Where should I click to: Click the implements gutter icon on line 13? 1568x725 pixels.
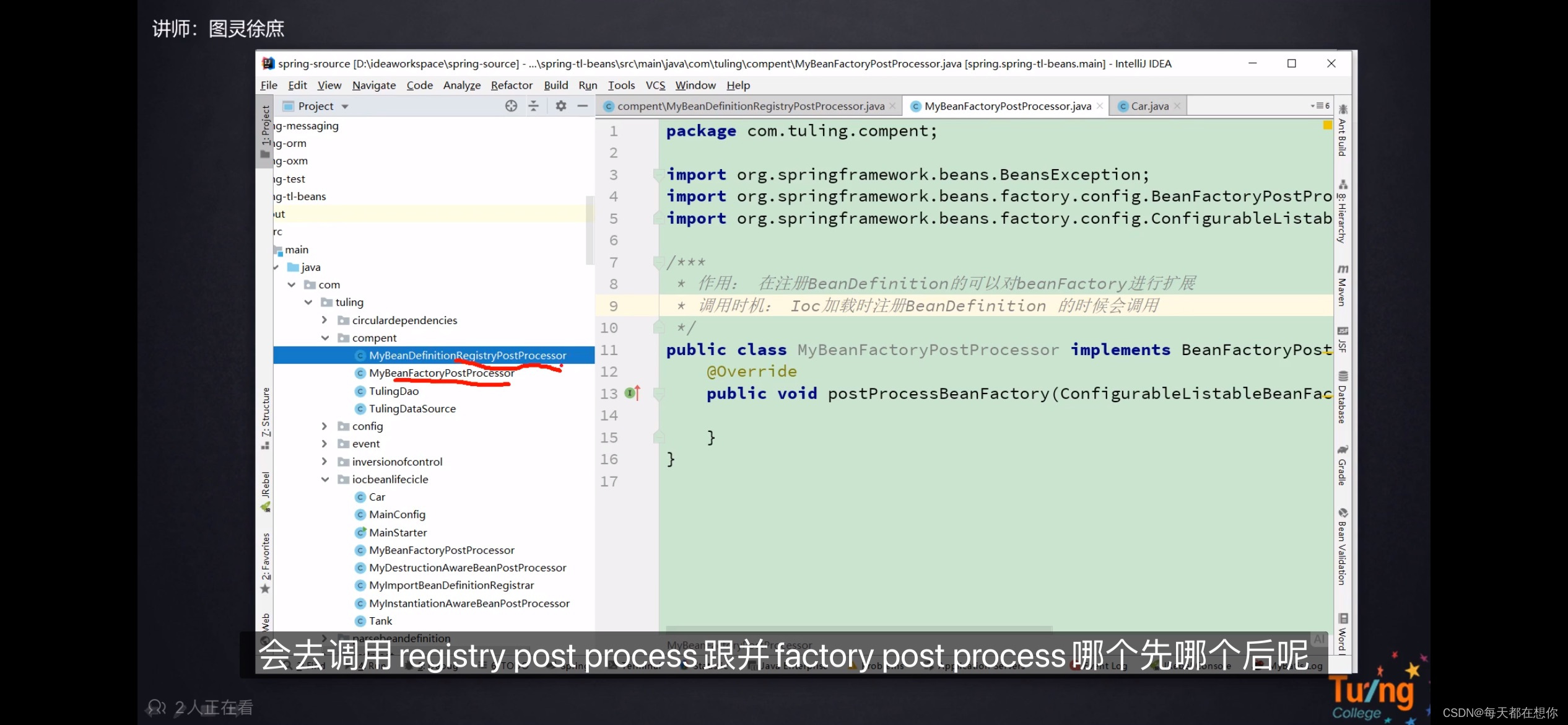click(x=632, y=393)
